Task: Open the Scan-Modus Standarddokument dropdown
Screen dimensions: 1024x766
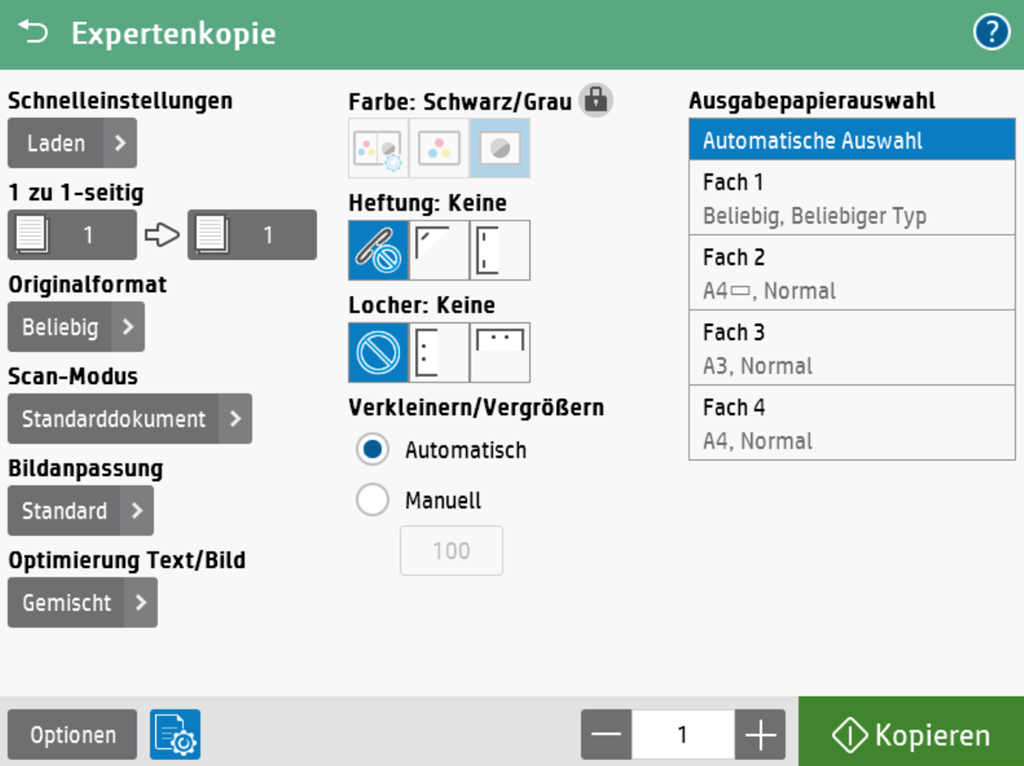Action: pyautogui.click(x=129, y=419)
